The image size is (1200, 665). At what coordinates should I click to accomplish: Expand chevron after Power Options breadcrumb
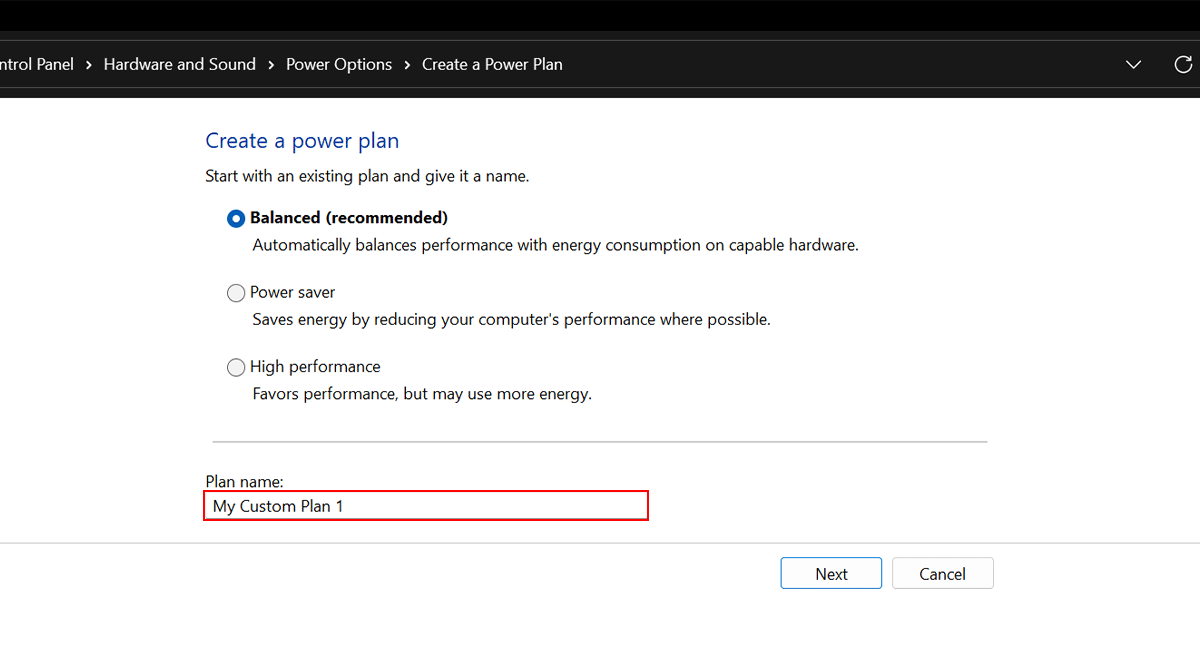407,65
